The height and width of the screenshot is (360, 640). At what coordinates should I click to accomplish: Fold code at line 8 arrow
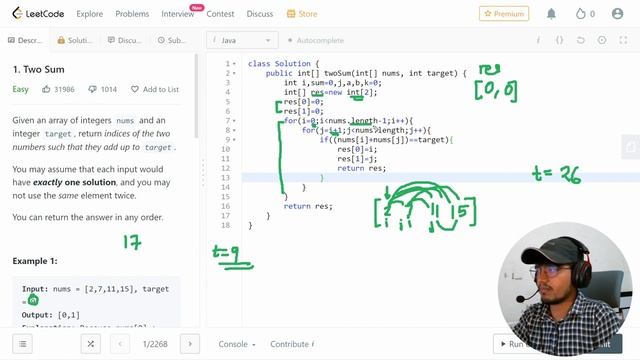[x=234, y=130]
